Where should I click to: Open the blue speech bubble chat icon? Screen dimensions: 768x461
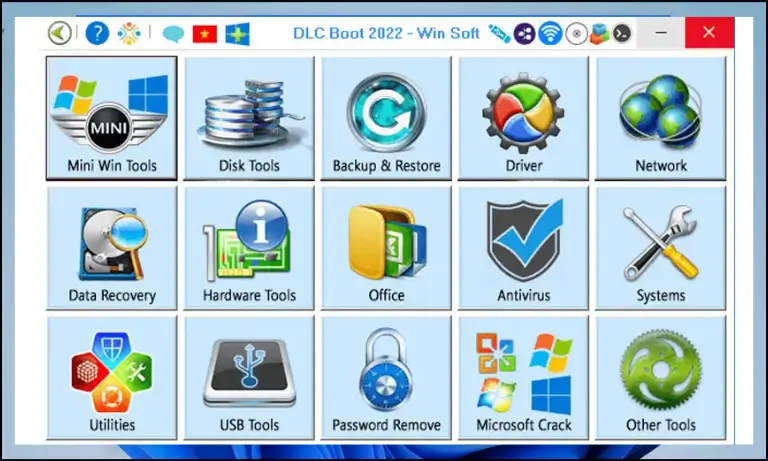tap(173, 34)
